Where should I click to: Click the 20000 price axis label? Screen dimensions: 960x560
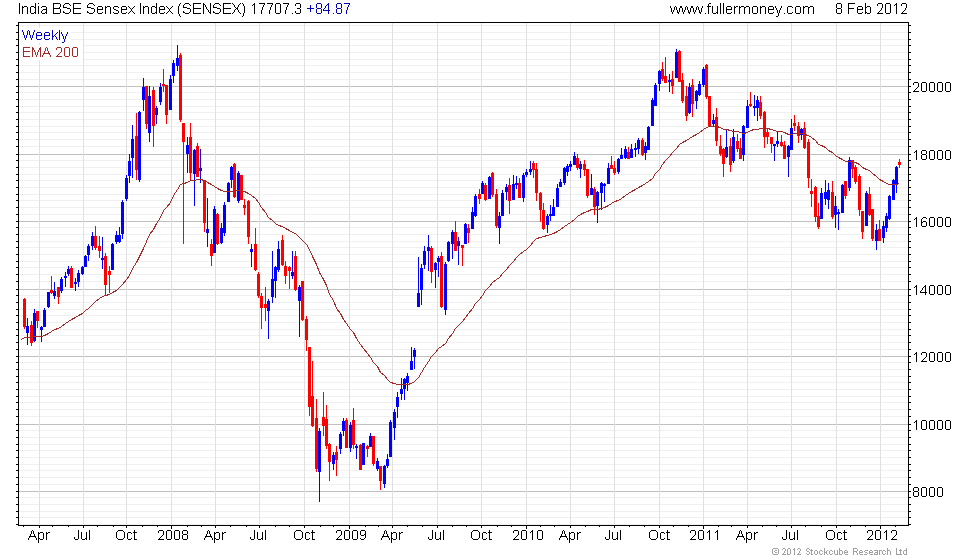(x=932, y=88)
